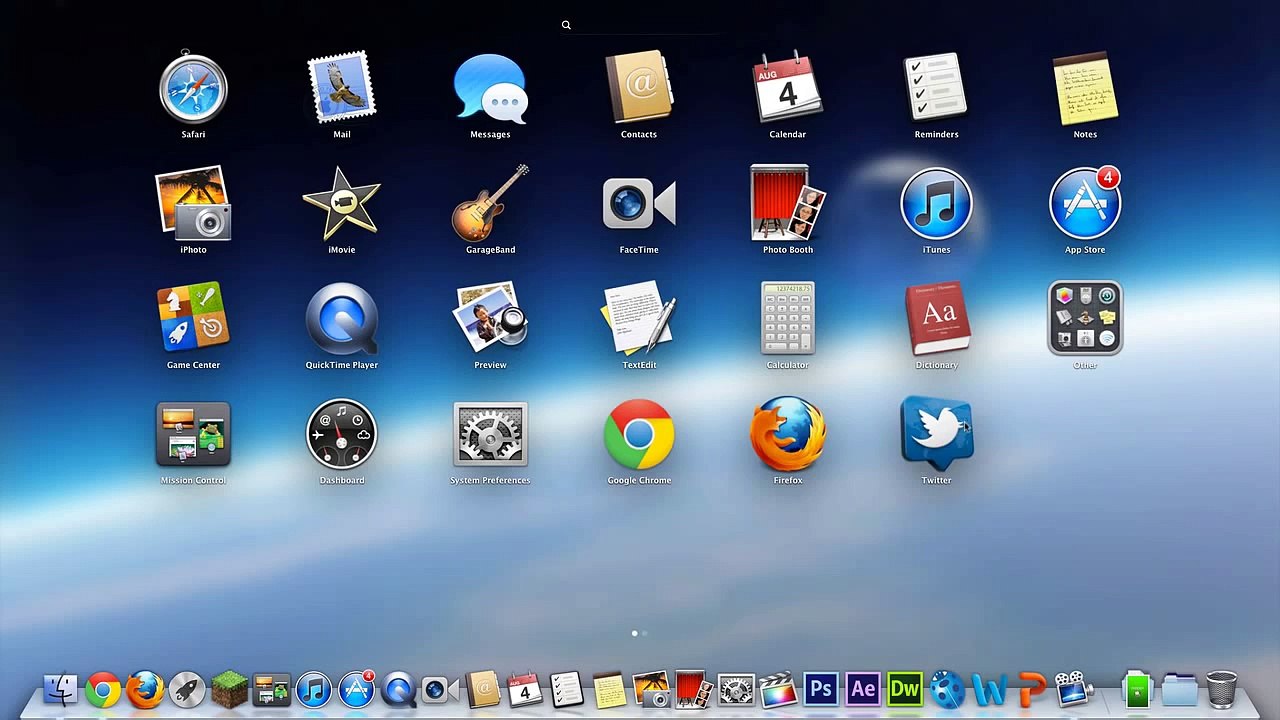Launch Google Chrome from the Launchpad grid
Image resolution: width=1280 pixels, height=720 pixels.
point(639,435)
